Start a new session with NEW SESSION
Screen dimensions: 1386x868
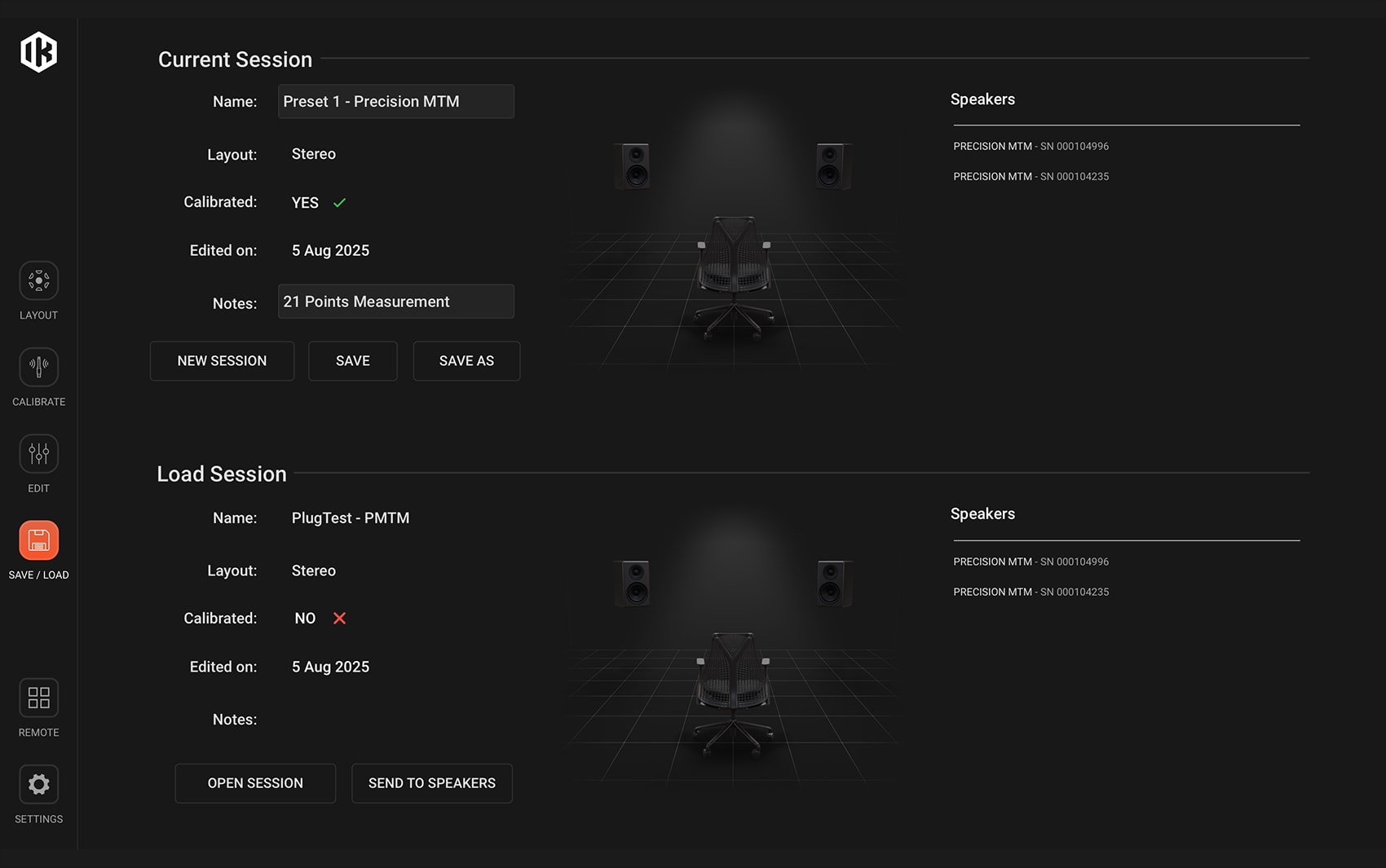click(x=222, y=360)
